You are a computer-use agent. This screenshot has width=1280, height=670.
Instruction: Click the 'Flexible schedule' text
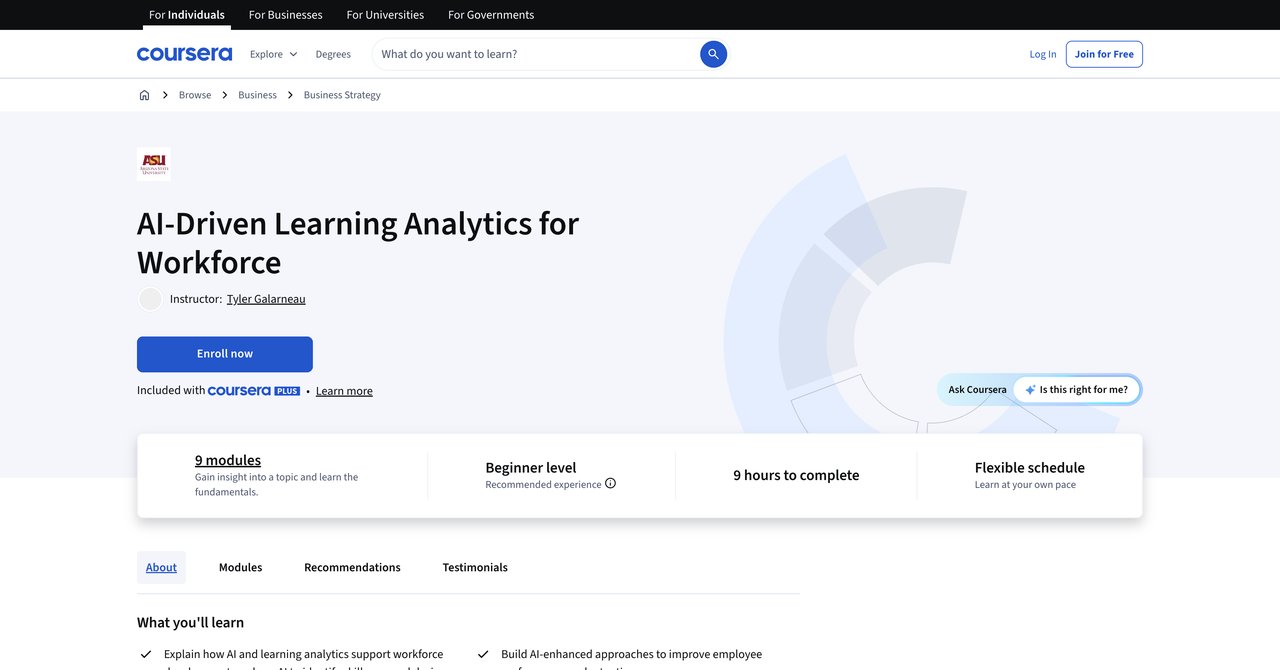click(1030, 467)
